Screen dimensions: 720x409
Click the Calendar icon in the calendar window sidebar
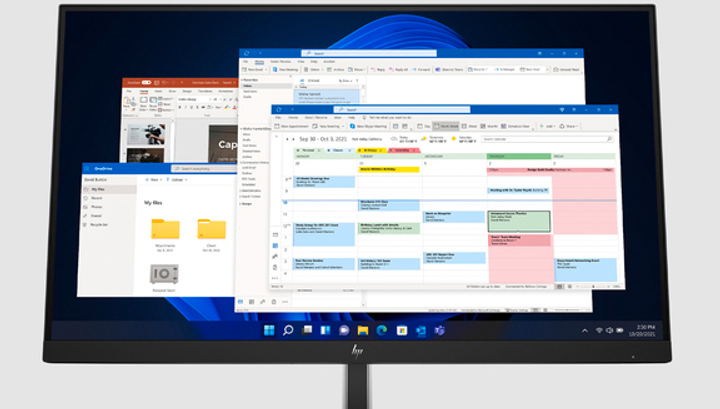tap(275, 246)
